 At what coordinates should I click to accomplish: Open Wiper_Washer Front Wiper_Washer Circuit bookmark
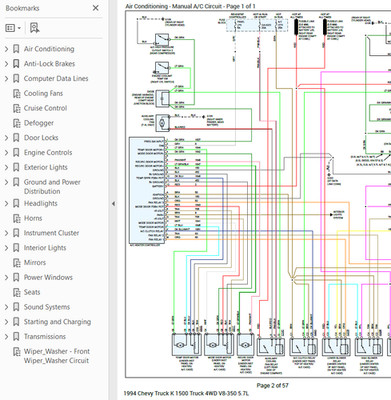click(57, 356)
